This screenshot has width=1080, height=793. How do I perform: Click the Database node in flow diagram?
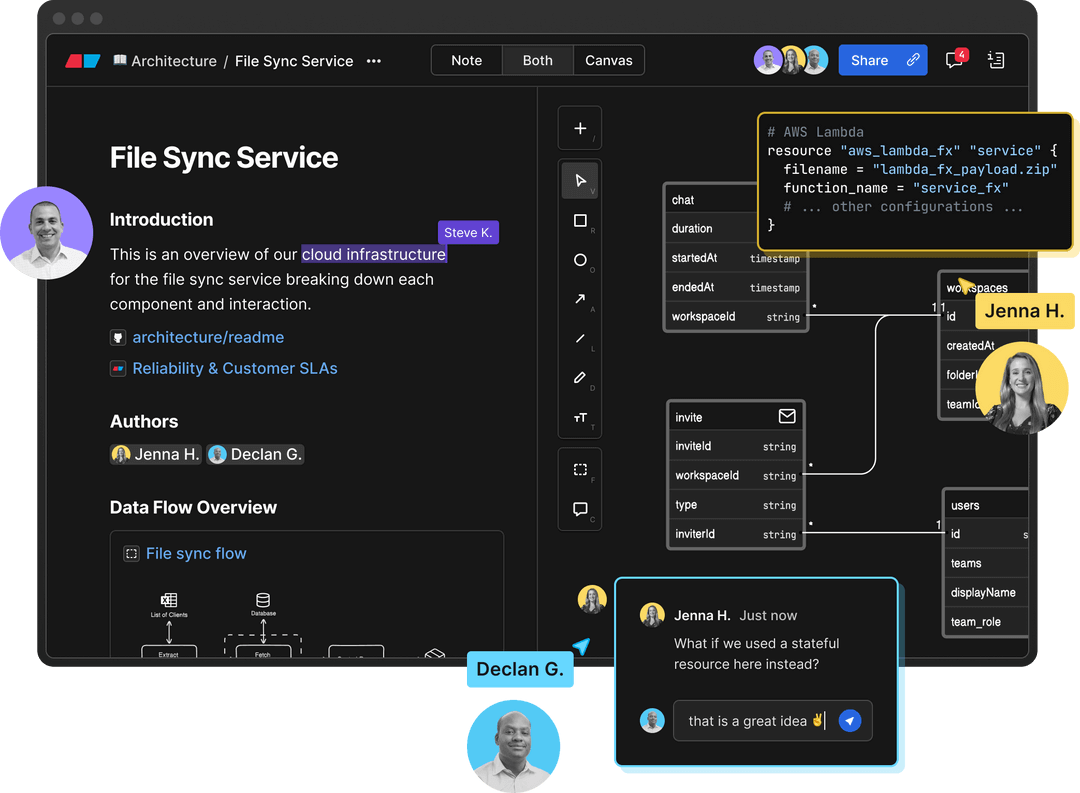coord(263,604)
